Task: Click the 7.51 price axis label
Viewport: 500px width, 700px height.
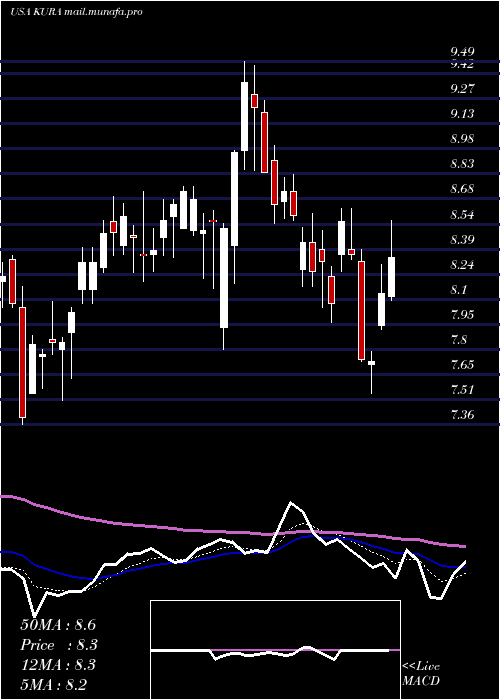Action: pyautogui.click(x=462, y=390)
